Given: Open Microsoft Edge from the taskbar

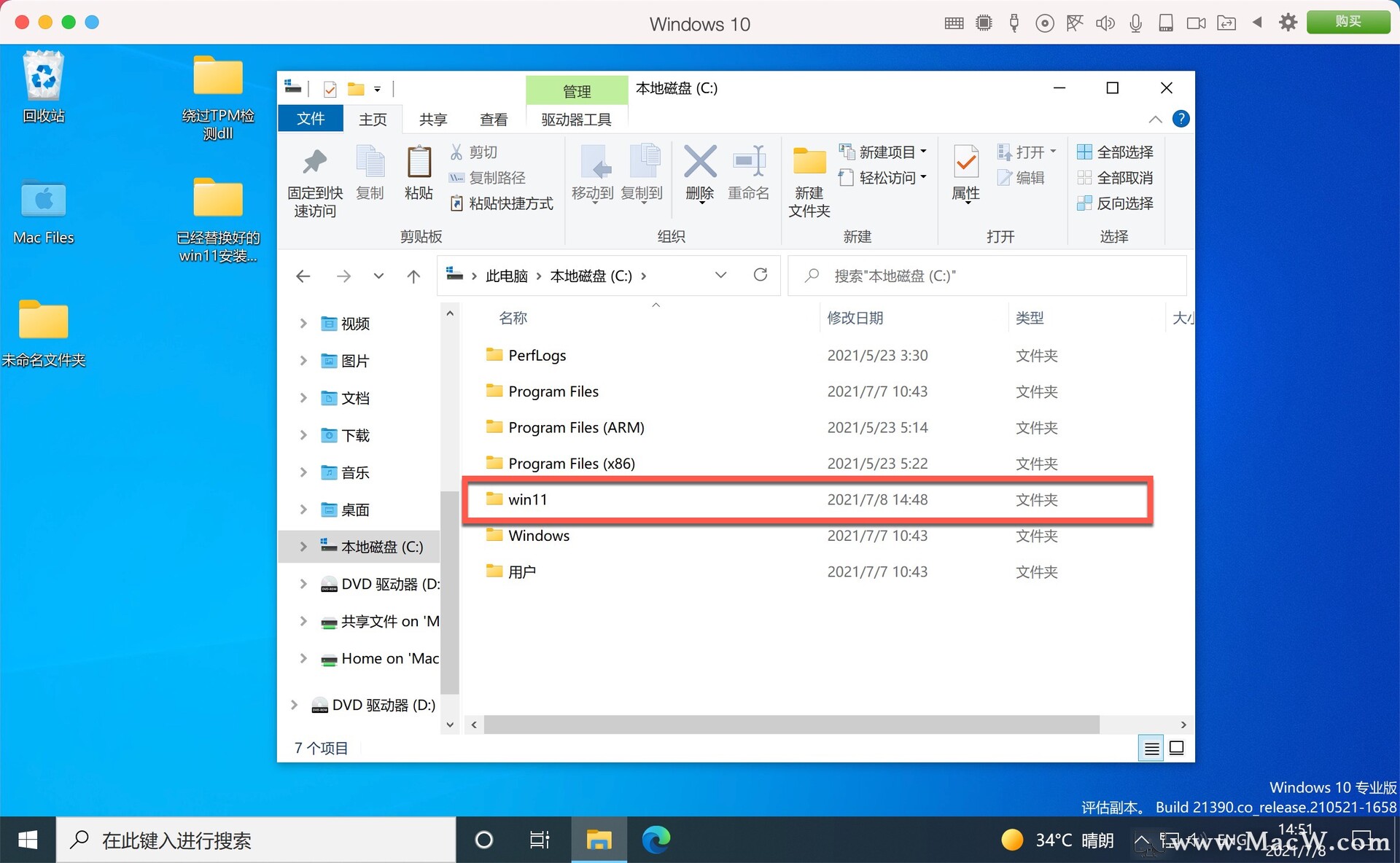Looking at the screenshot, I should [656, 840].
